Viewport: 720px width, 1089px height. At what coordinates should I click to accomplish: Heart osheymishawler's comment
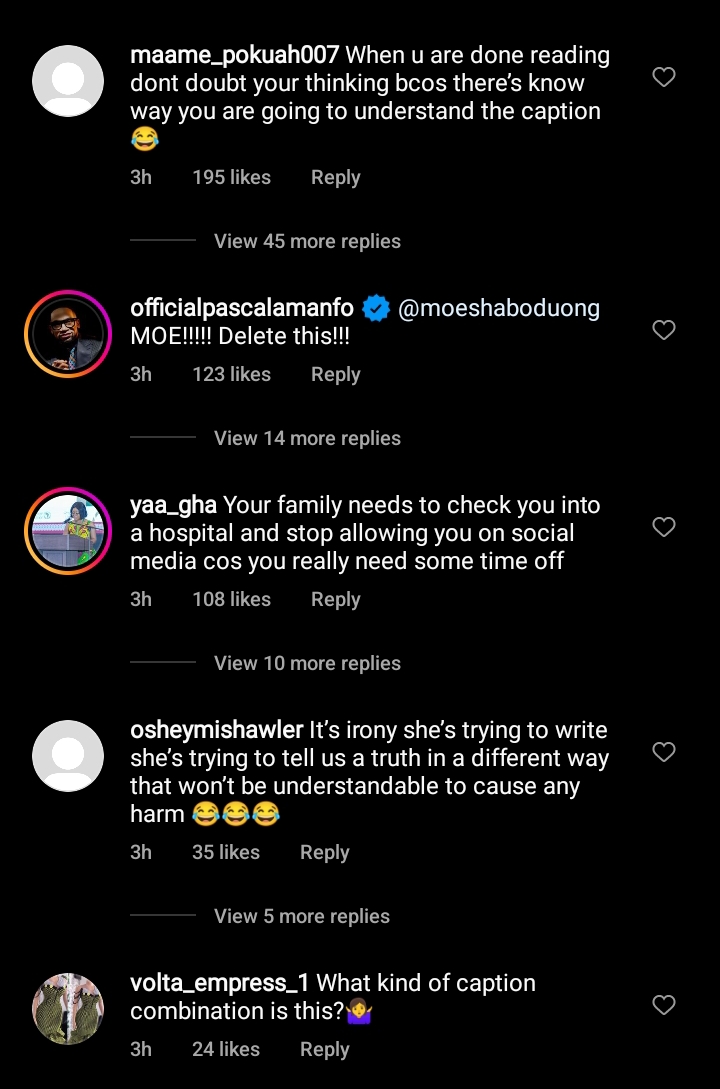664,752
